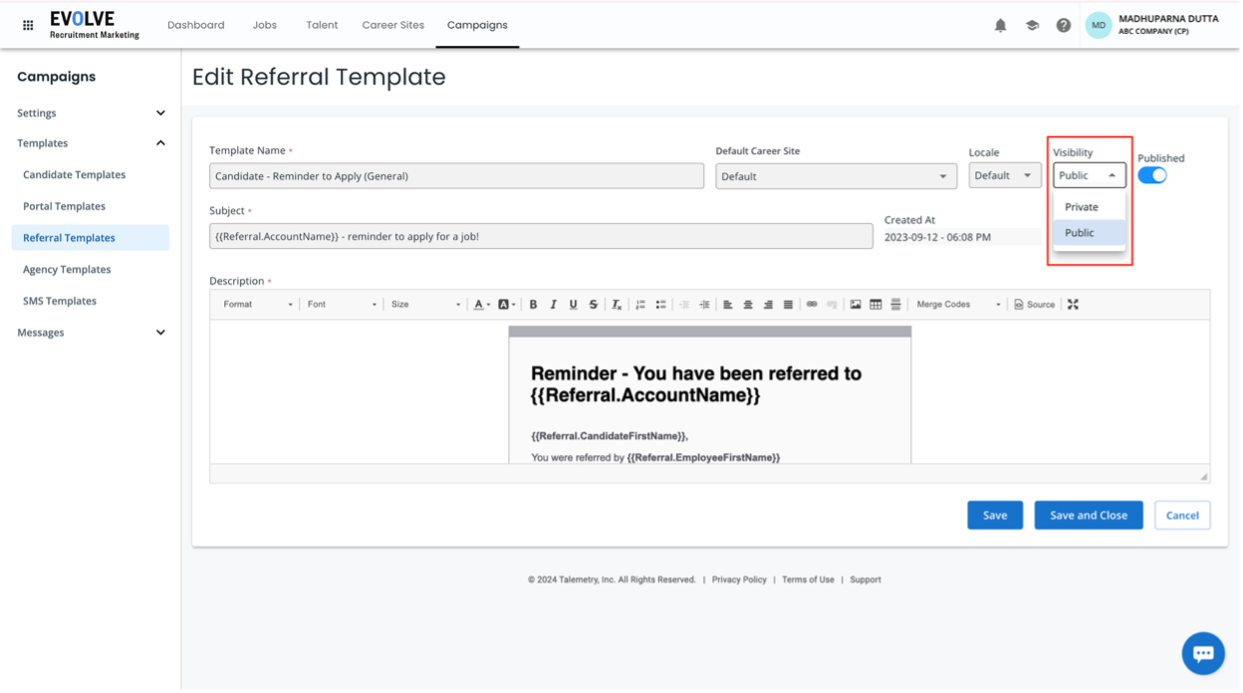
Task: Open the Locale dropdown
Action: coord(1004,175)
